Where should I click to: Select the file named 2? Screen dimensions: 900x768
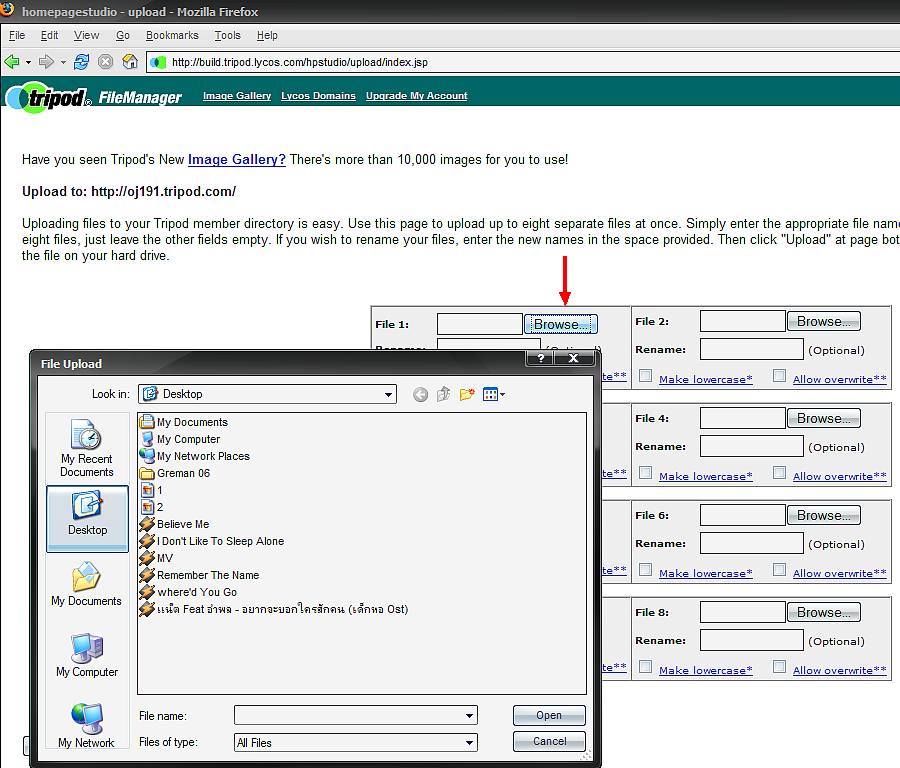click(x=152, y=507)
